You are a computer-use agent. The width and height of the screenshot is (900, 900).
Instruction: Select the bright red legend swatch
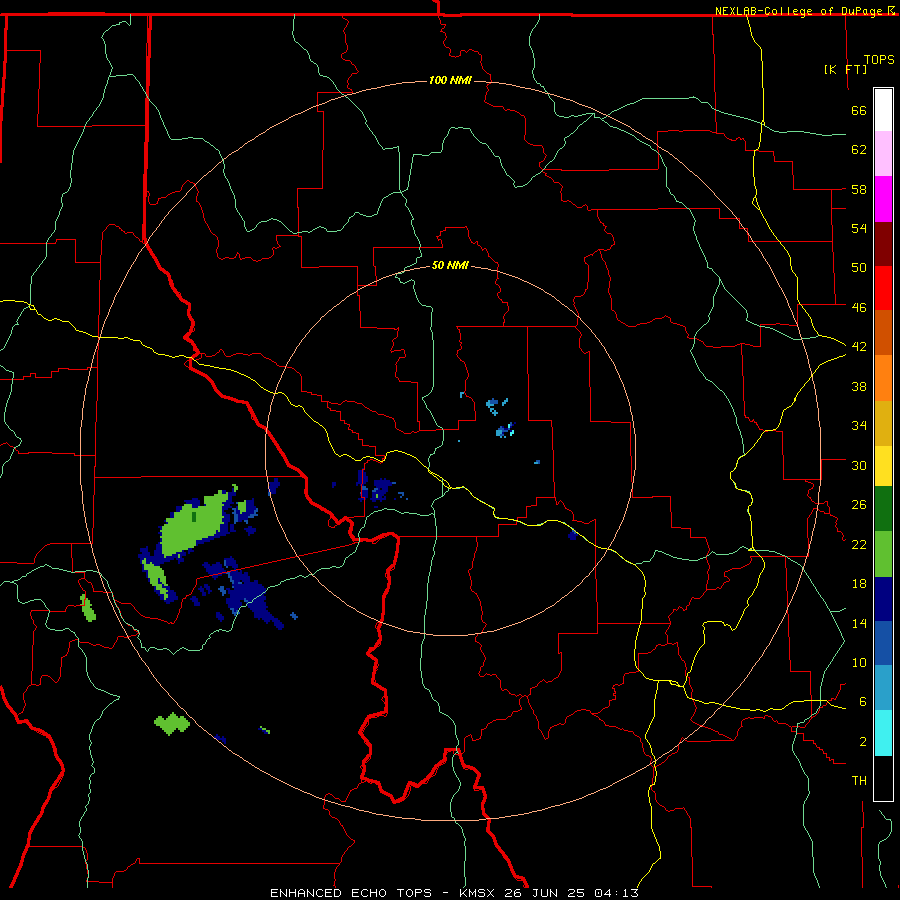click(x=883, y=288)
